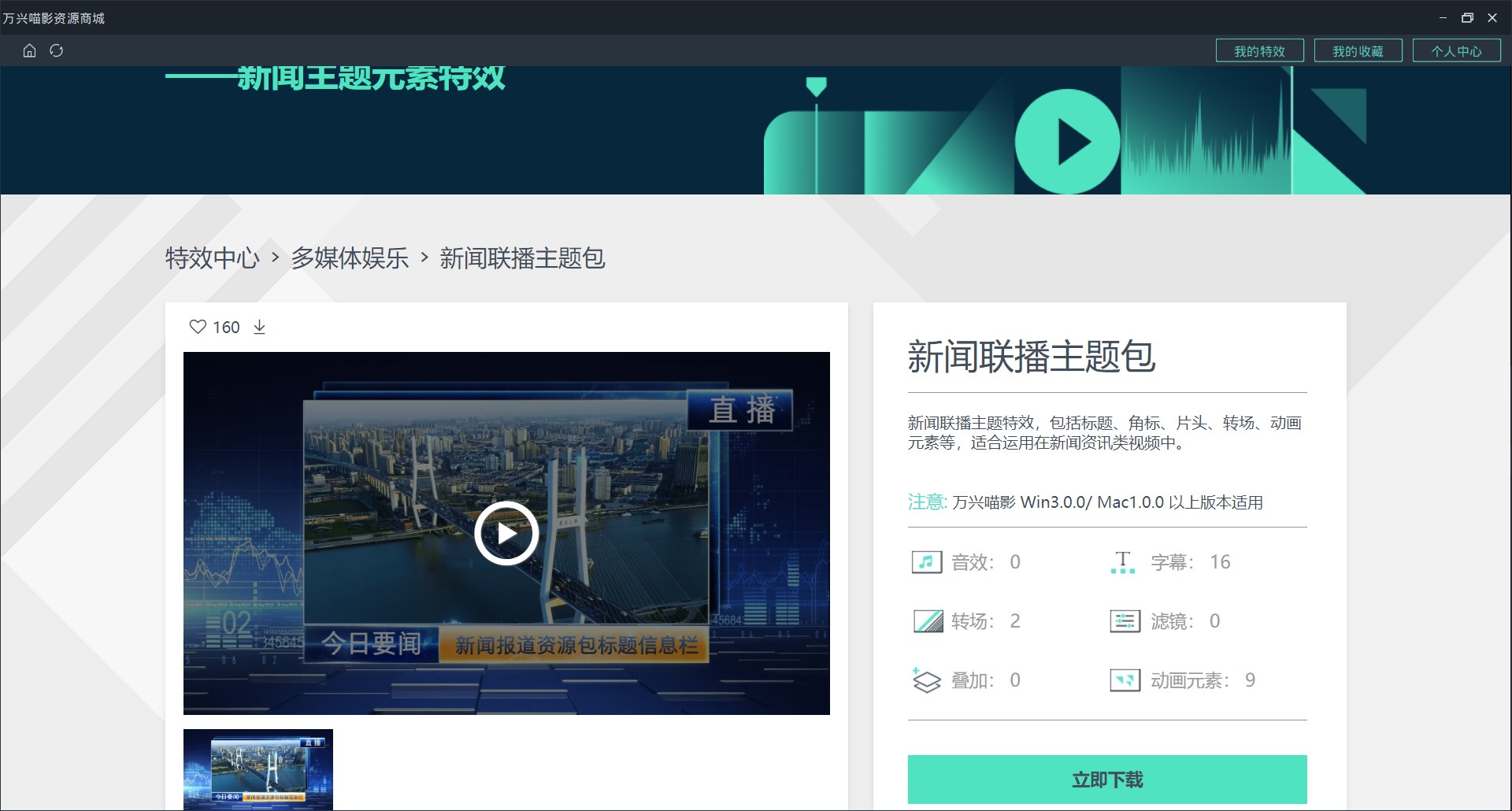Open 多媒体娱乐 category breadcrumb

350,258
